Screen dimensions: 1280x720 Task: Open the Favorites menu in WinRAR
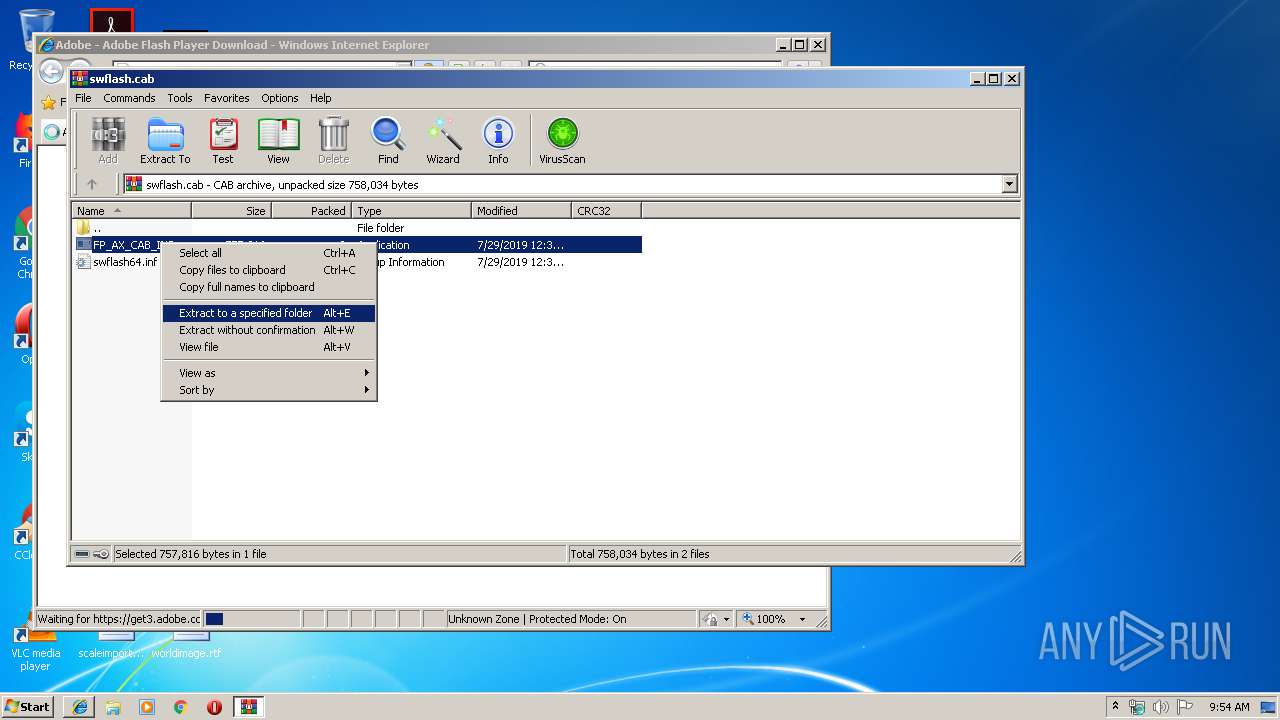pos(227,98)
